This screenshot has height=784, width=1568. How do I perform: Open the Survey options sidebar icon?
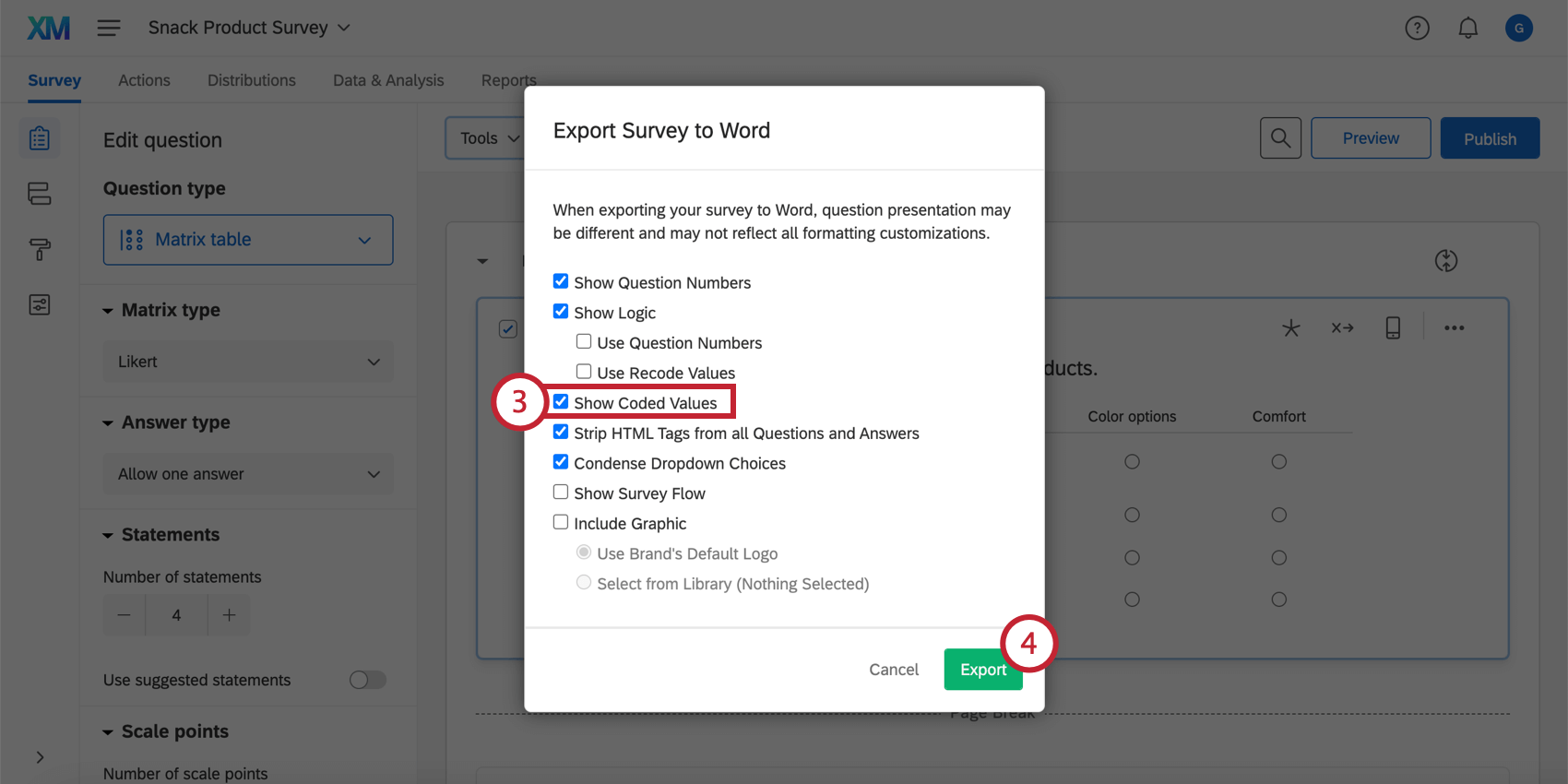click(x=40, y=304)
